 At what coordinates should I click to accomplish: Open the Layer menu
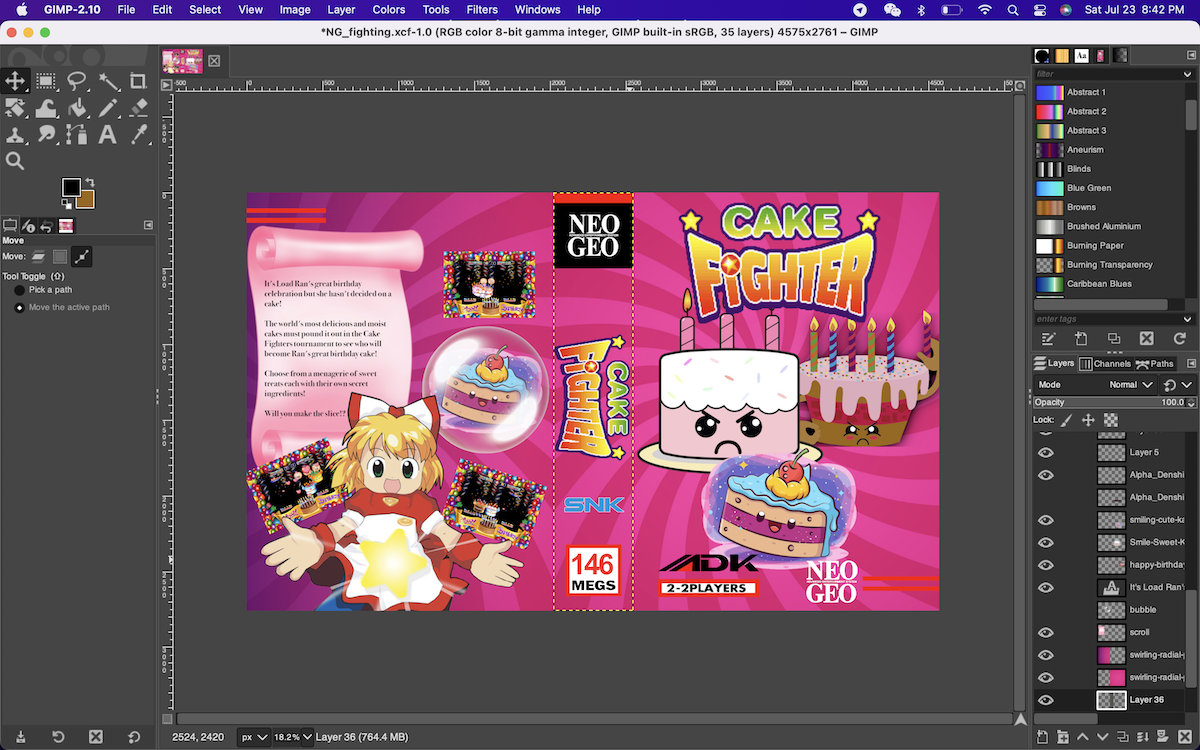tap(341, 9)
